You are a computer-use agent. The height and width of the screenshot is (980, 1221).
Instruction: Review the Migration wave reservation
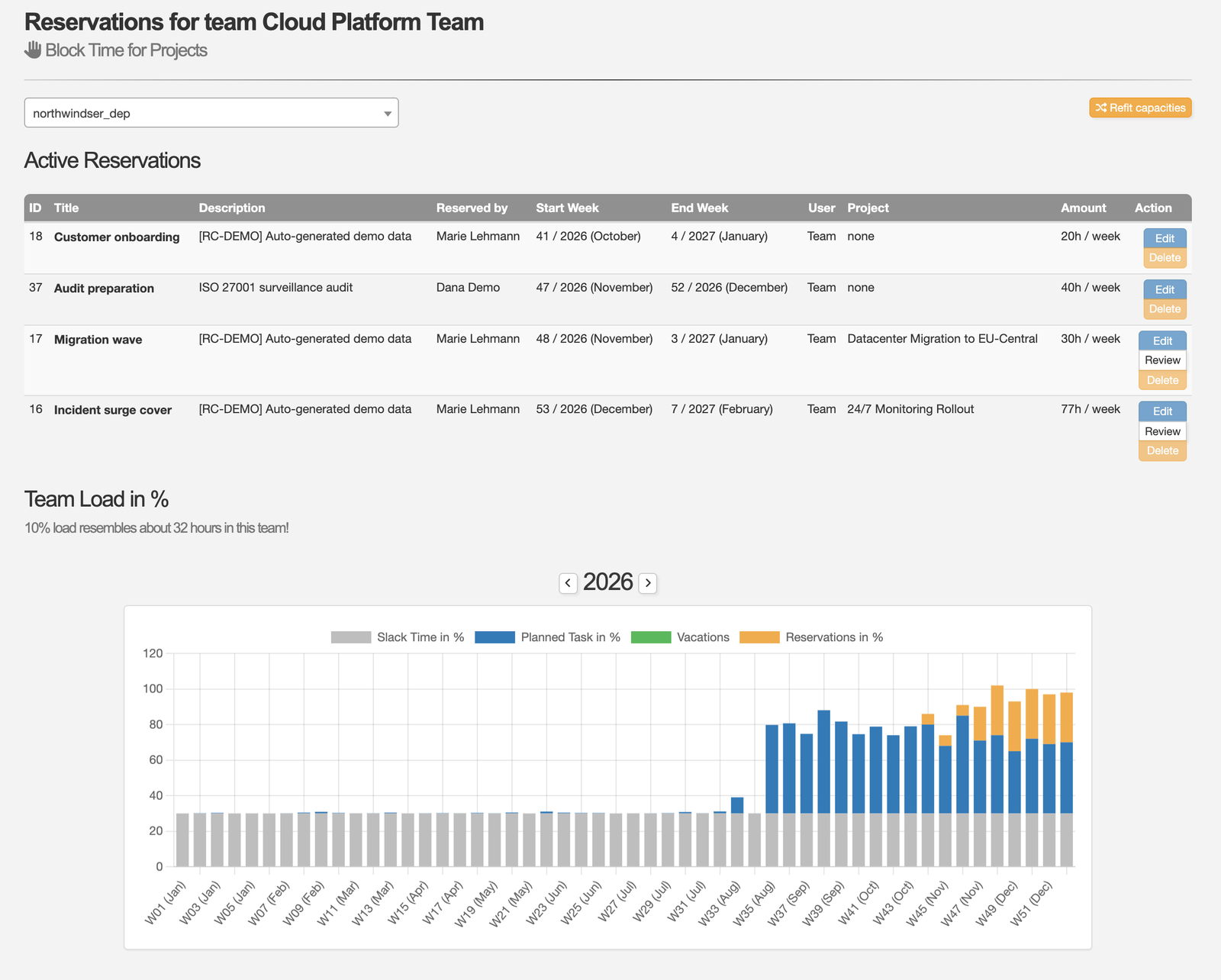1162,360
